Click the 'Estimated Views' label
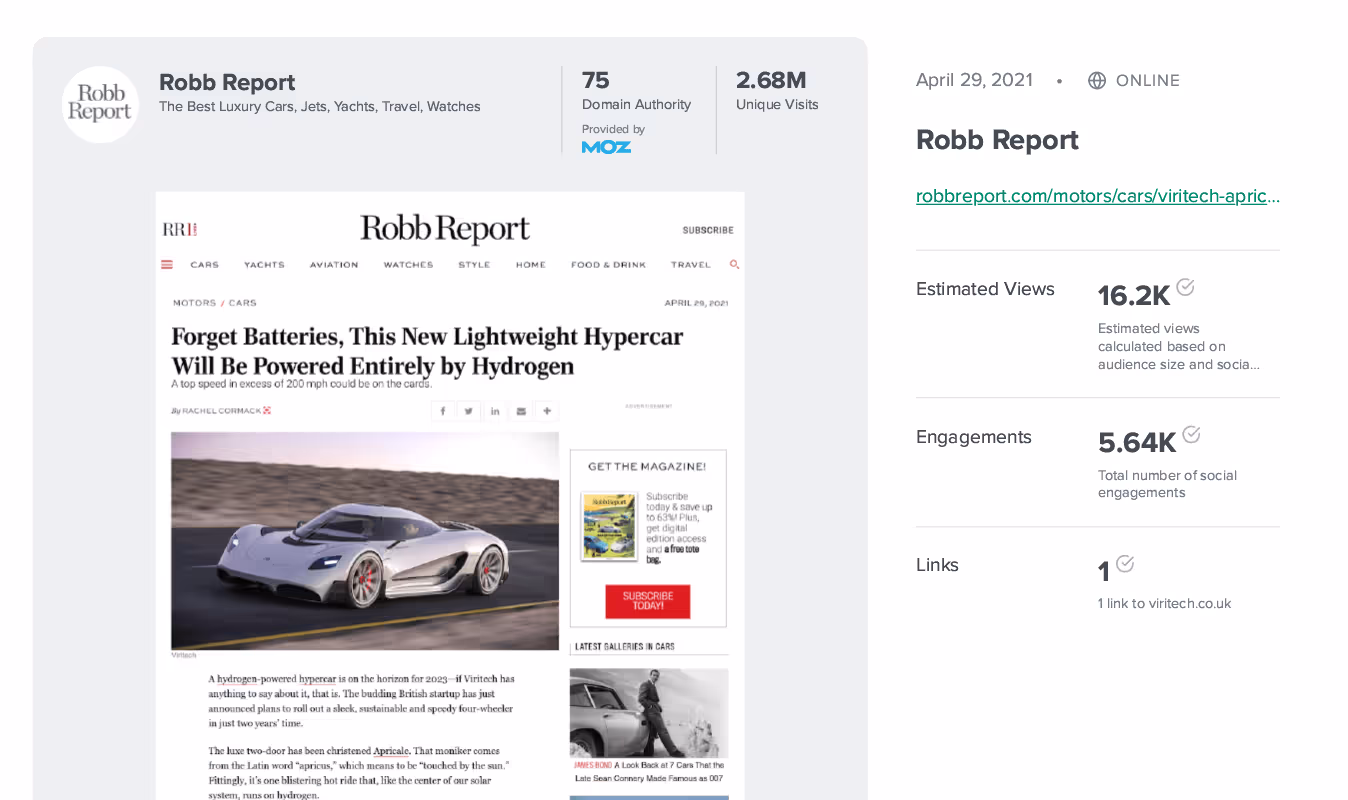This screenshot has height=800, width=1348. (985, 289)
